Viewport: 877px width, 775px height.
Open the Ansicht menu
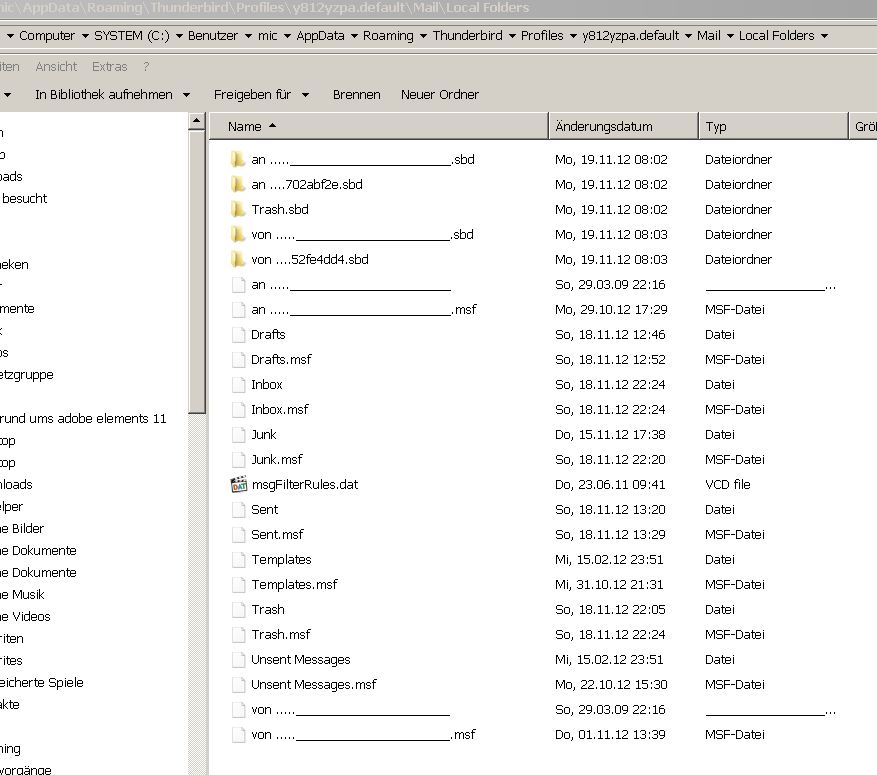pos(56,67)
